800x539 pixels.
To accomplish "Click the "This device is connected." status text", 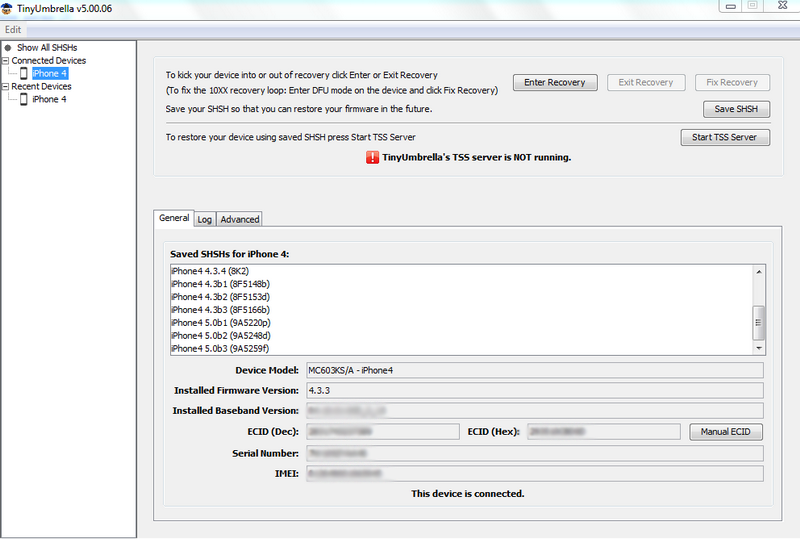I will tap(468, 494).
